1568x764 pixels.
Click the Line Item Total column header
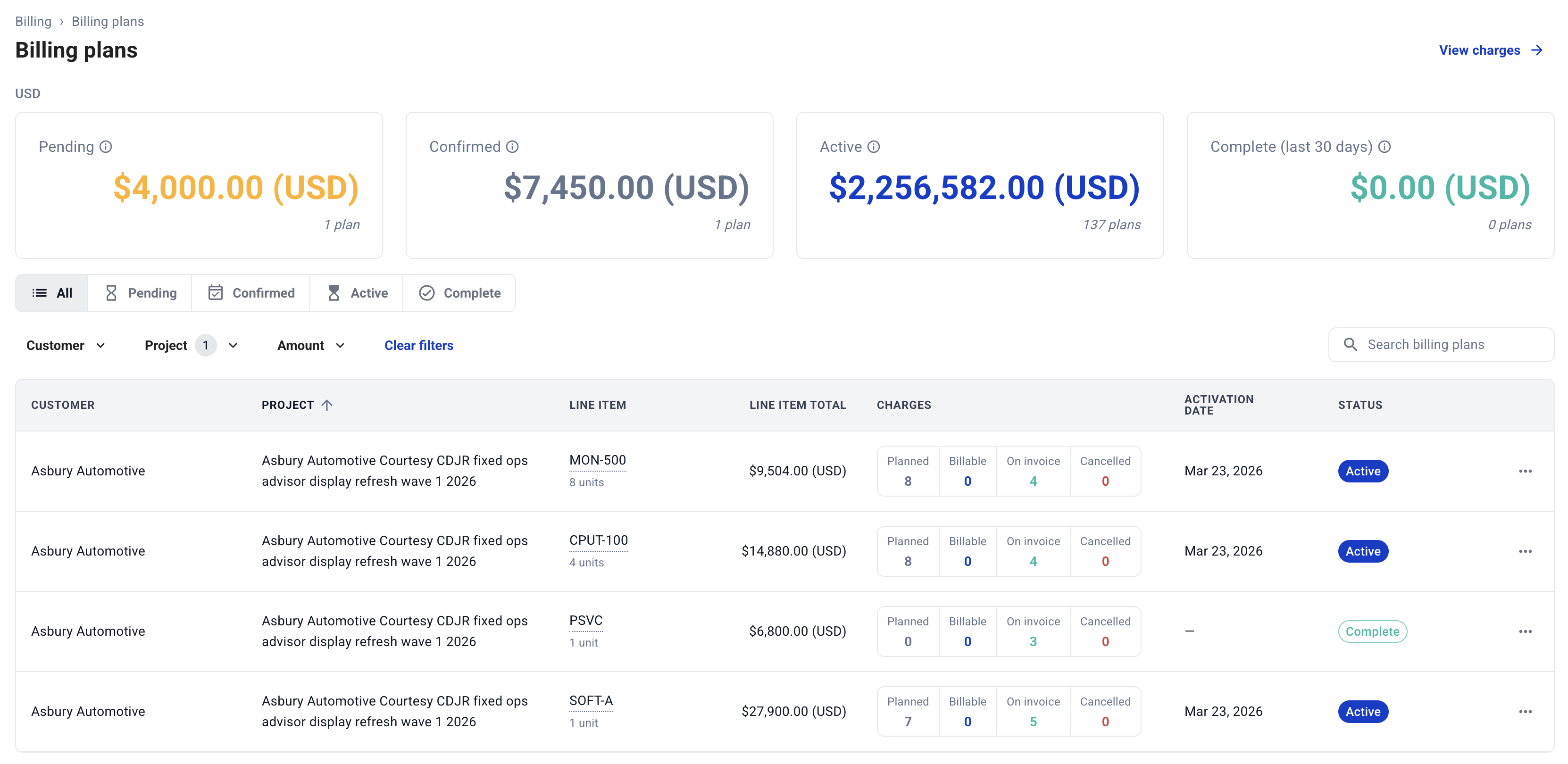(797, 406)
